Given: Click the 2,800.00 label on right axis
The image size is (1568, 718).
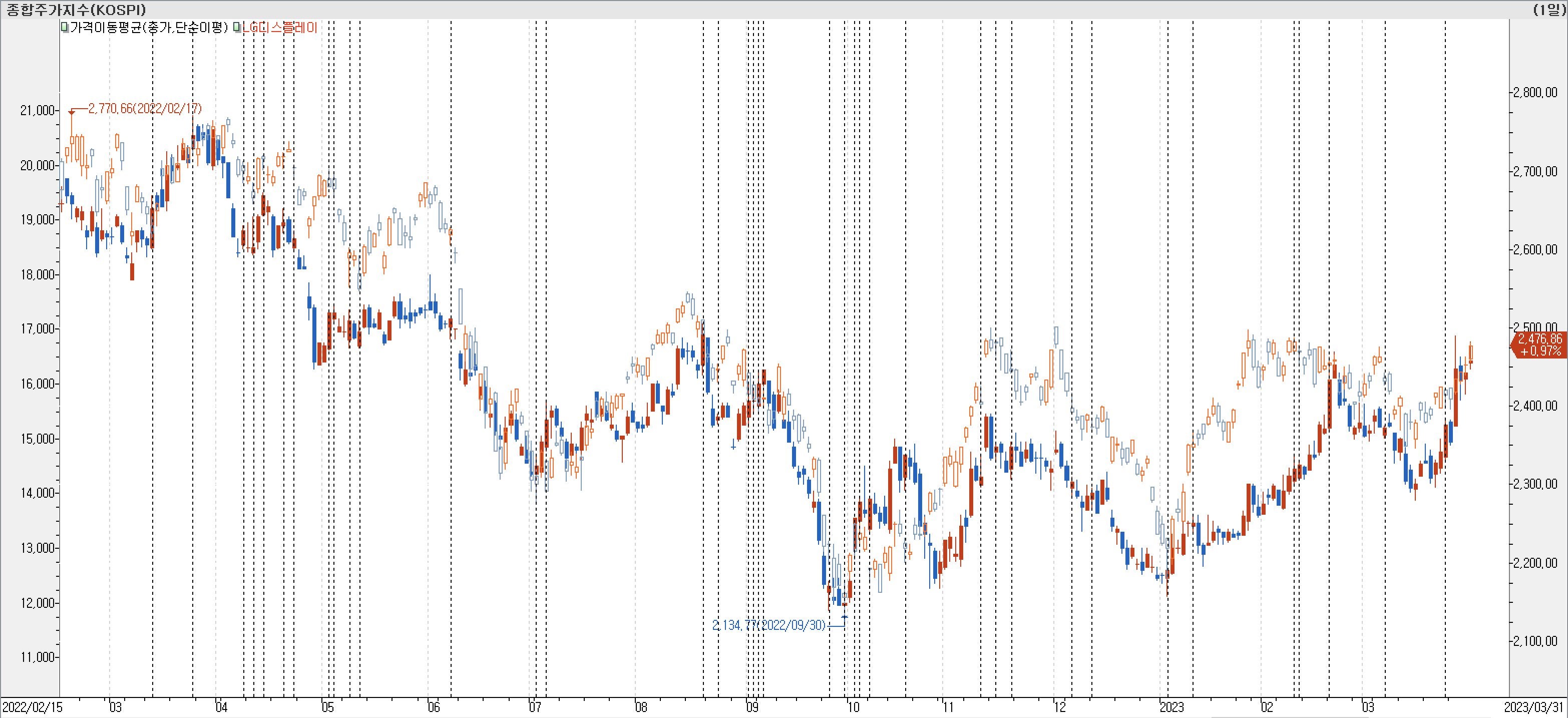Looking at the screenshot, I should (1535, 93).
